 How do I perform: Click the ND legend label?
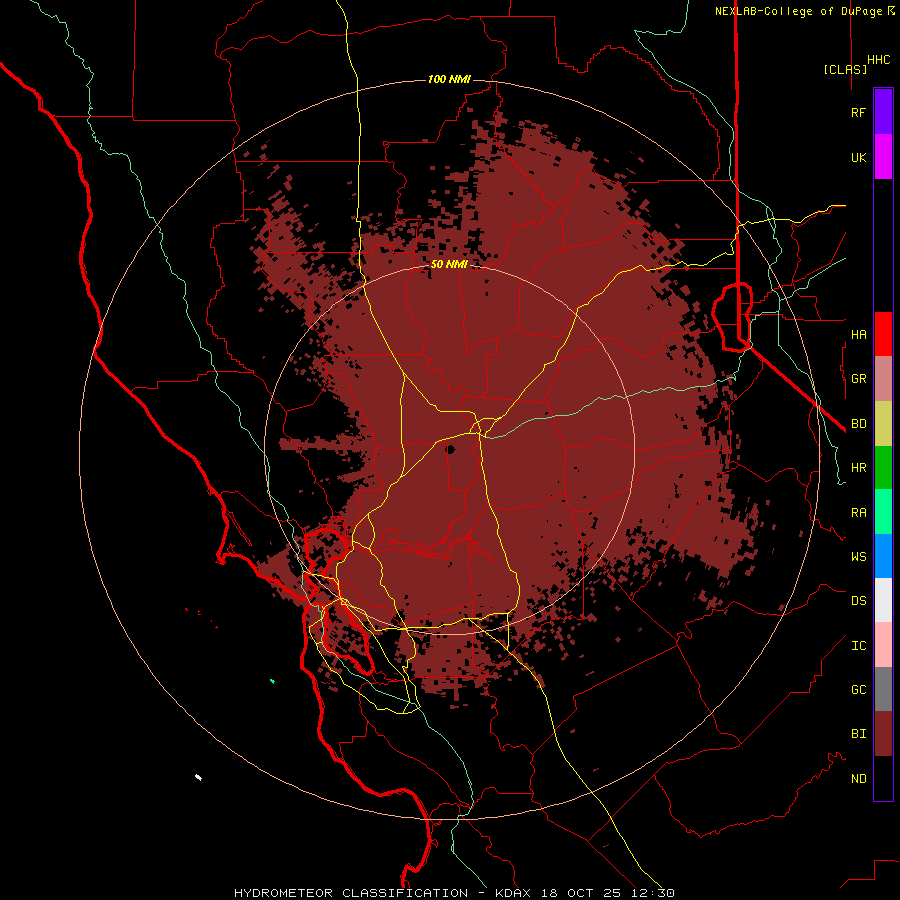point(859,778)
